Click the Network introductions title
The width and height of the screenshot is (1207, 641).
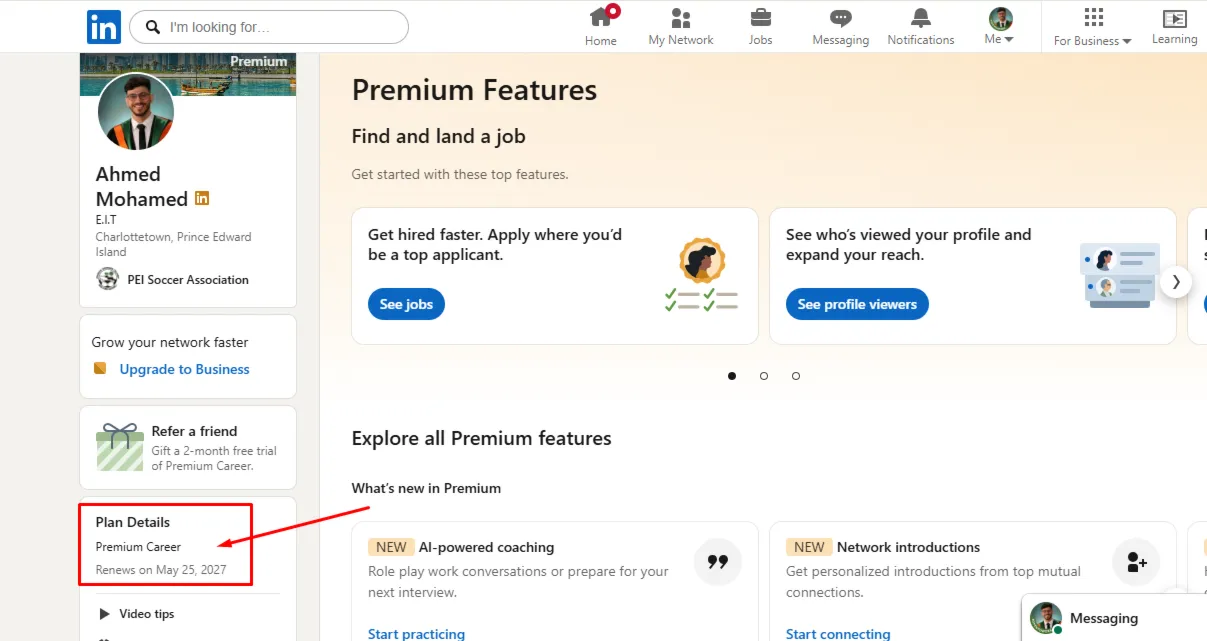pos(908,547)
